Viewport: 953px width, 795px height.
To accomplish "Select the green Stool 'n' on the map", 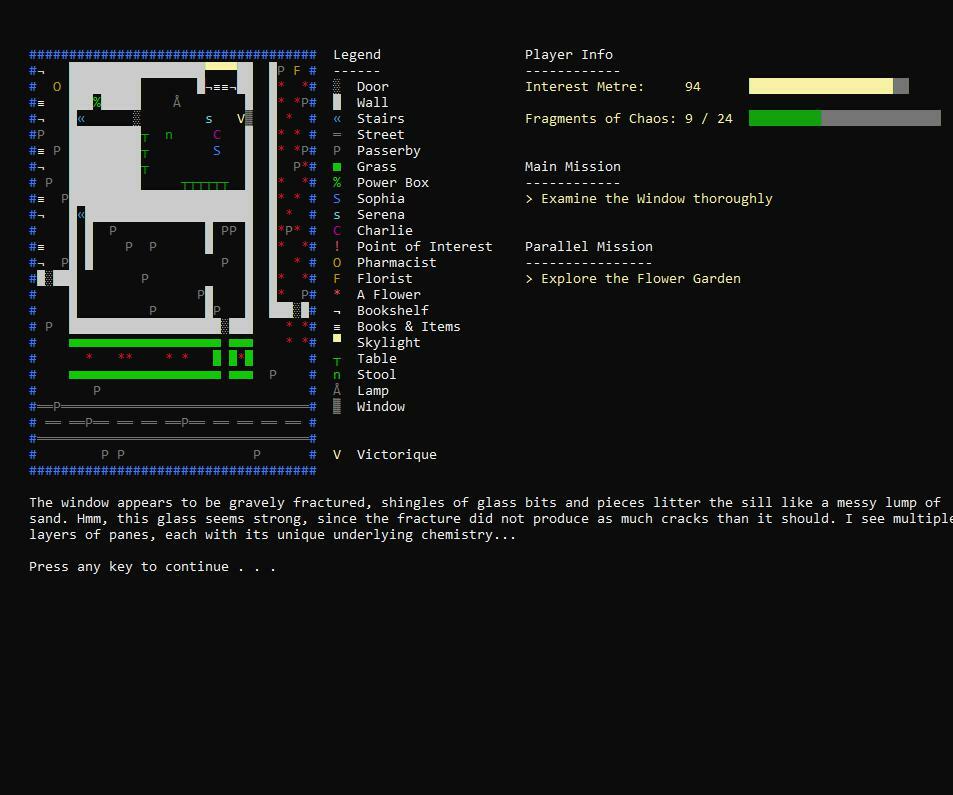I will click(169, 135).
